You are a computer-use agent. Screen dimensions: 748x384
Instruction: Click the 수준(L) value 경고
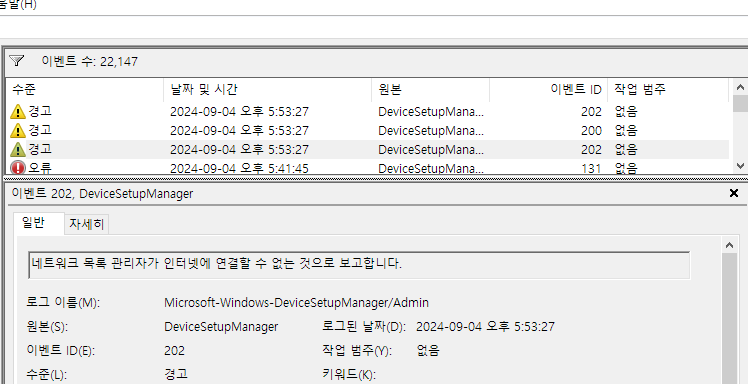tap(176, 374)
